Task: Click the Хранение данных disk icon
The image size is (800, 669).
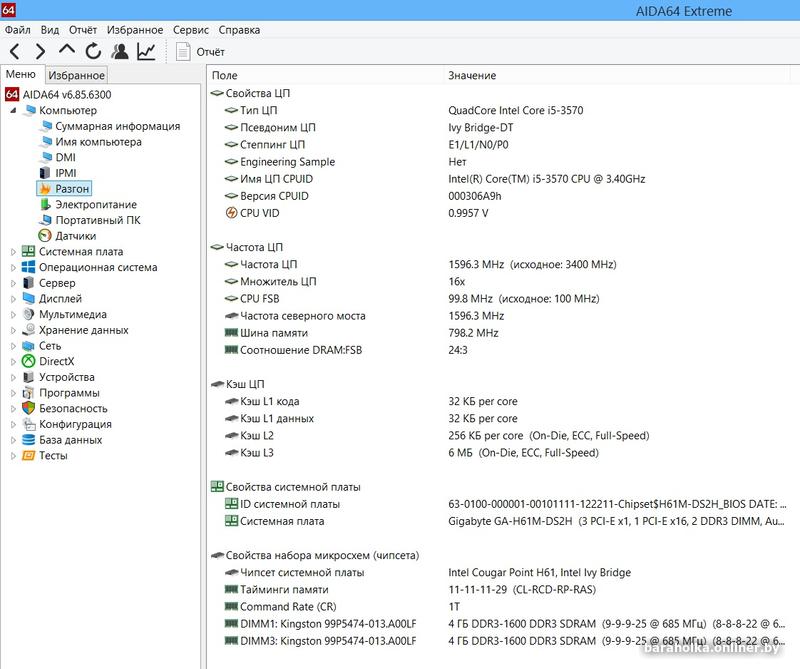Action: click(29, 330)
